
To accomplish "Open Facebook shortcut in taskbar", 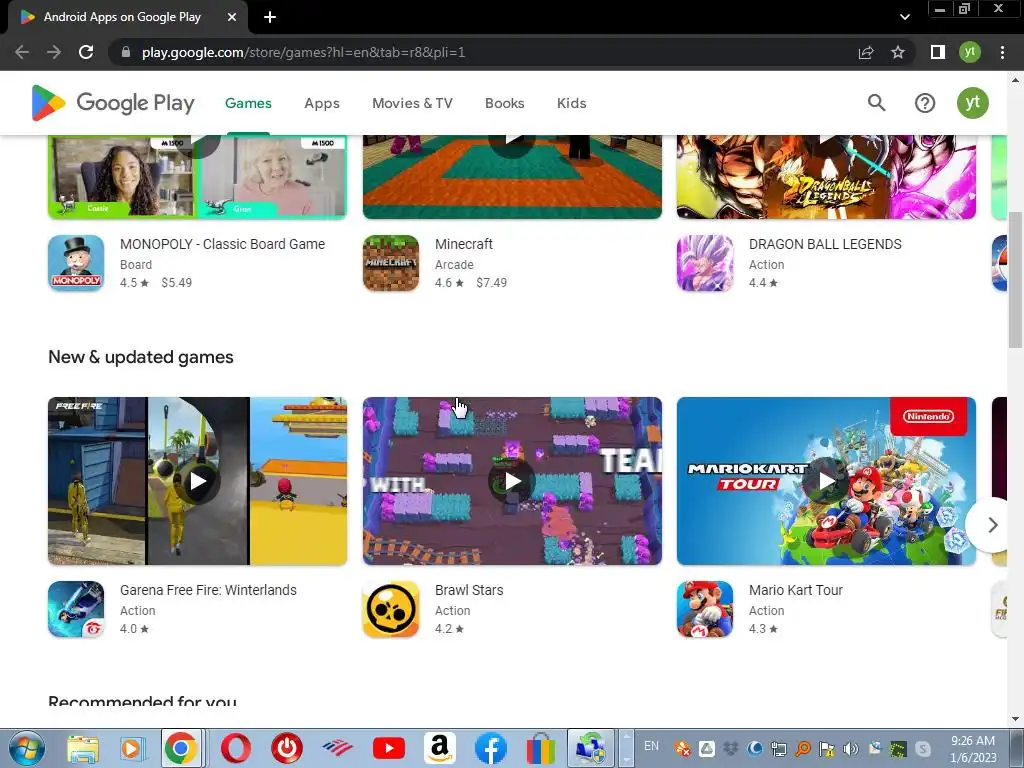I will [490, 748].
